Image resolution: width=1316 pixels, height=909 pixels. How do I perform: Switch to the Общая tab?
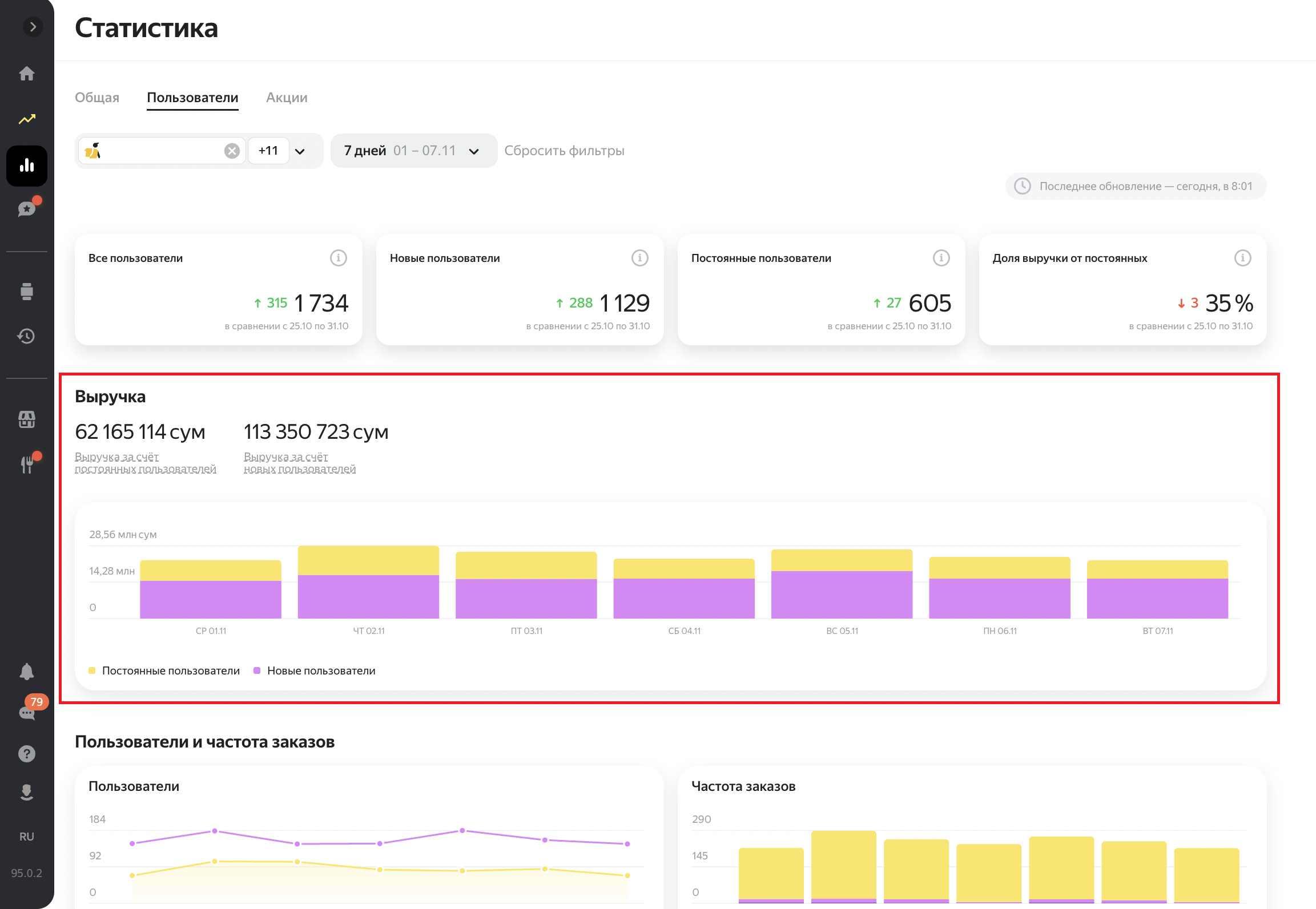[x=97, y=98]
